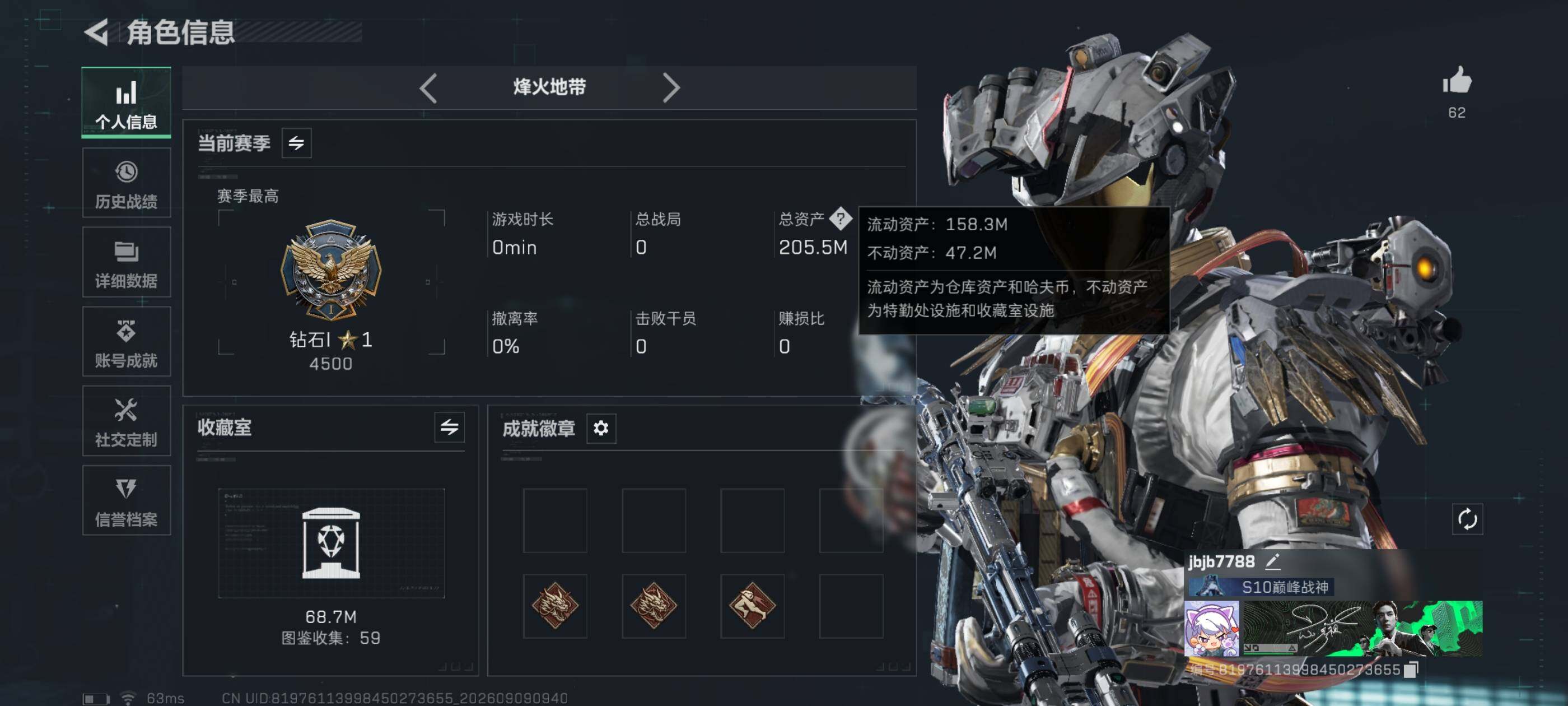This screenshot has height=706, width=1568.
Task: Go to 社交定制 section
Action: coord(127,421)
